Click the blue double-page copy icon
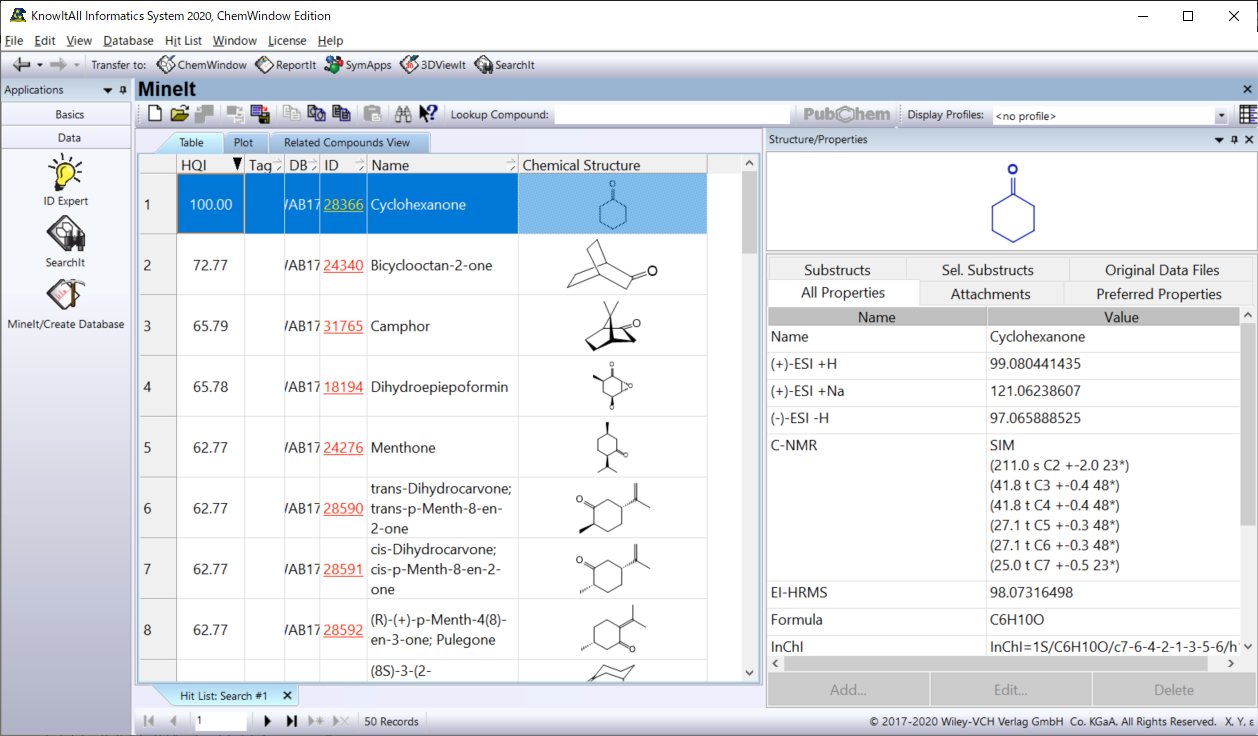1258x736 pixels. click(x=341, y=114)
